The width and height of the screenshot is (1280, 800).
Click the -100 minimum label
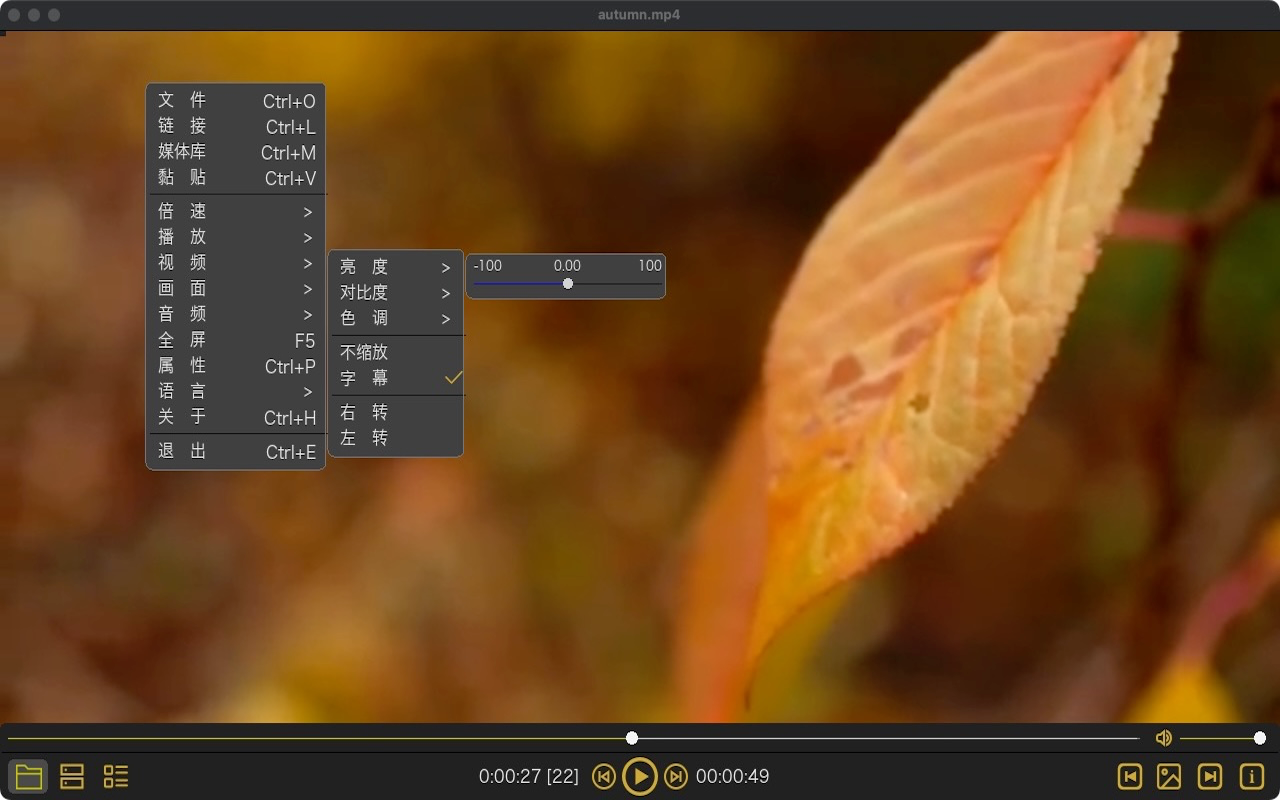[x=488, y=265]
